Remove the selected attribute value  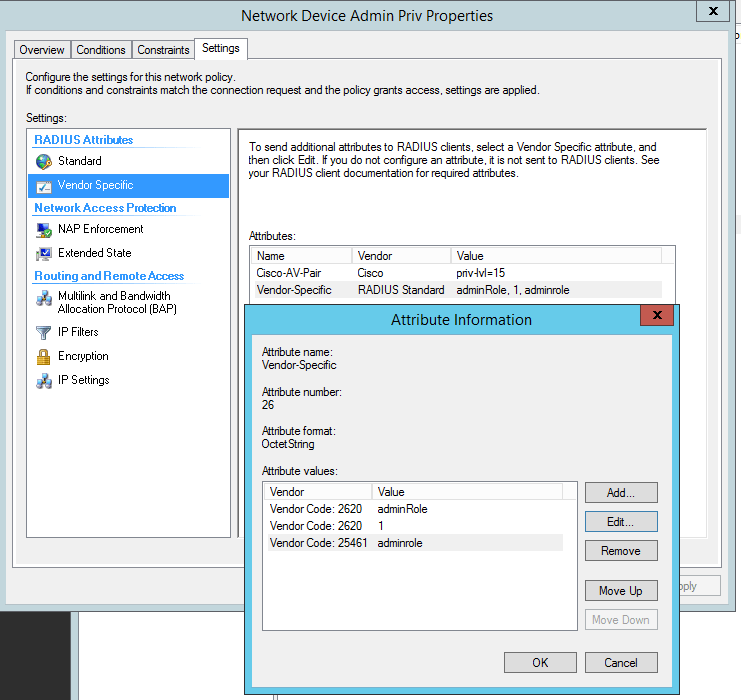click(x=620, y=551)
